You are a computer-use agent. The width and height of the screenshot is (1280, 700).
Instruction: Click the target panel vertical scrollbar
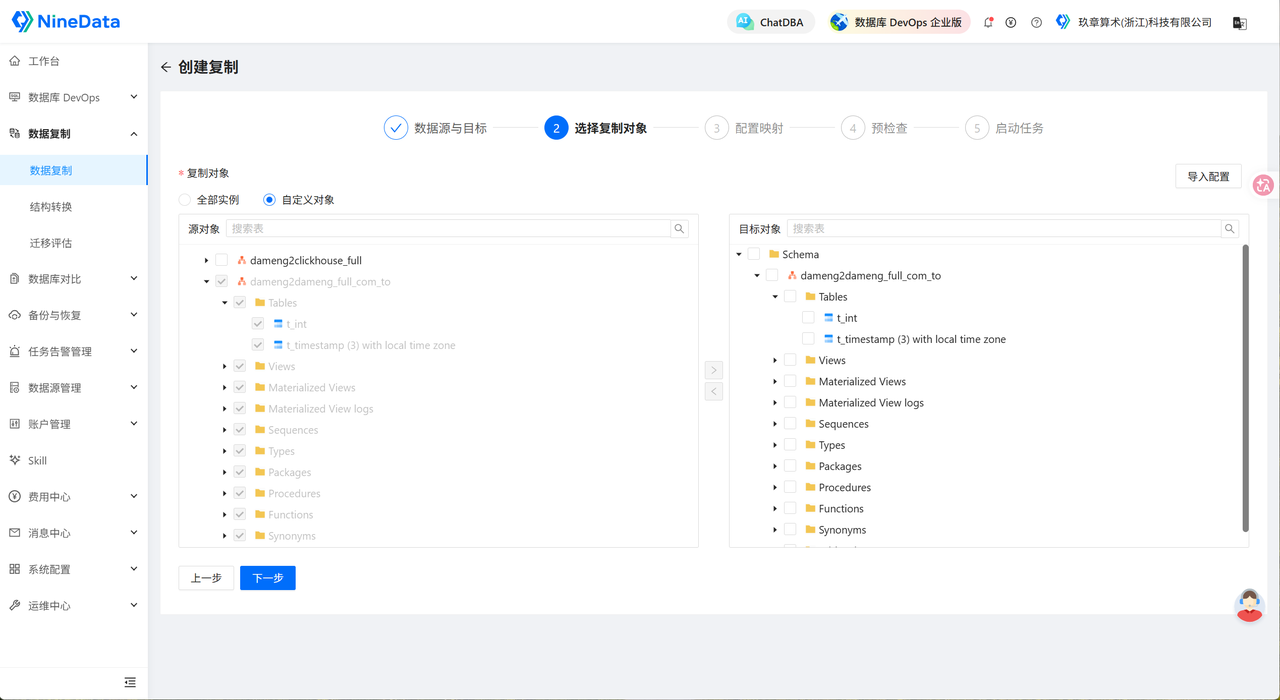[1245, 388]
